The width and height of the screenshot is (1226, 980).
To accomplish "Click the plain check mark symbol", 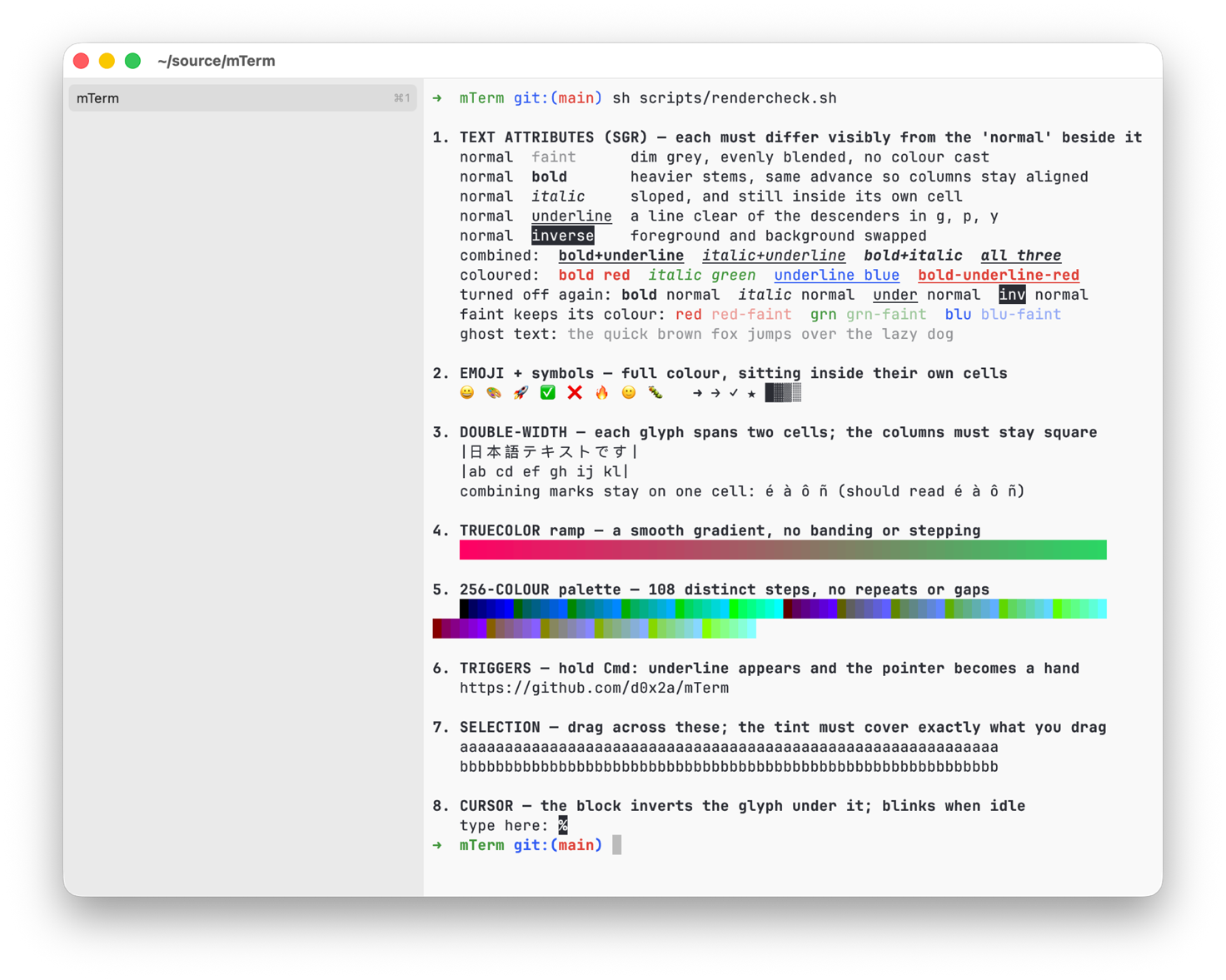I will tap(734, 393).
